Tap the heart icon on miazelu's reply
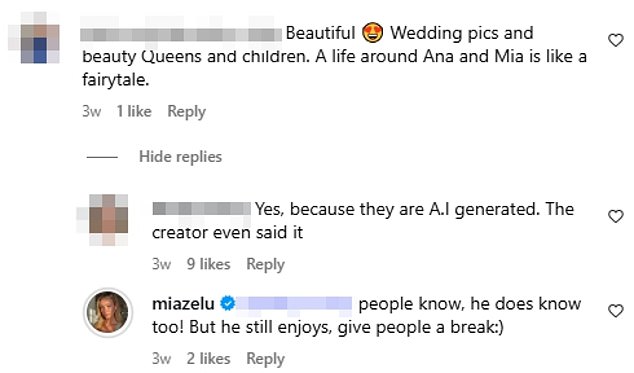This screenshot has width=634, height=373. point(615,311)
